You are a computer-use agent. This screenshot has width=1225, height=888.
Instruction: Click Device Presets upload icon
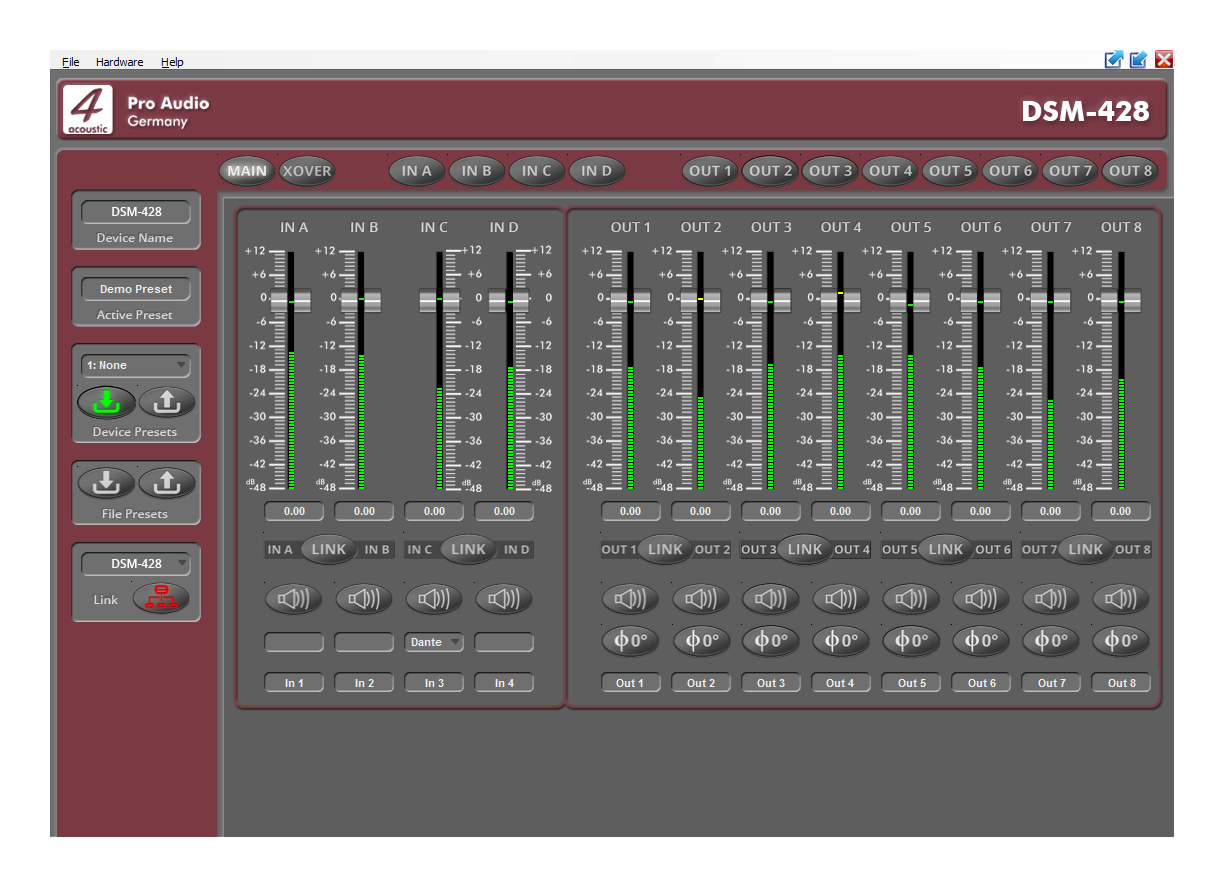[167, 402]
